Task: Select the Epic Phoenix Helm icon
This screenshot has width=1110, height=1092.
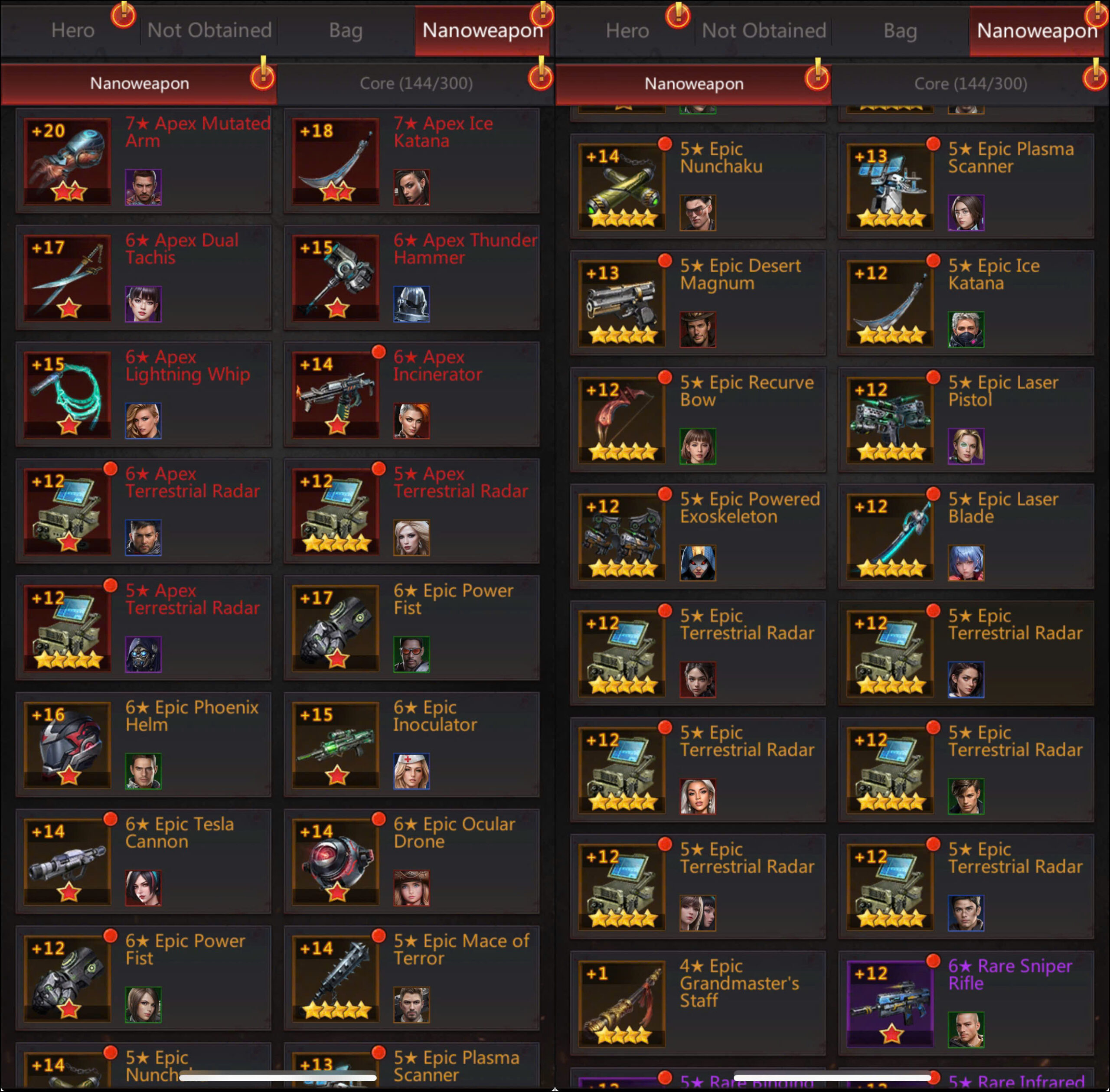Action: [x=68, y=745]
